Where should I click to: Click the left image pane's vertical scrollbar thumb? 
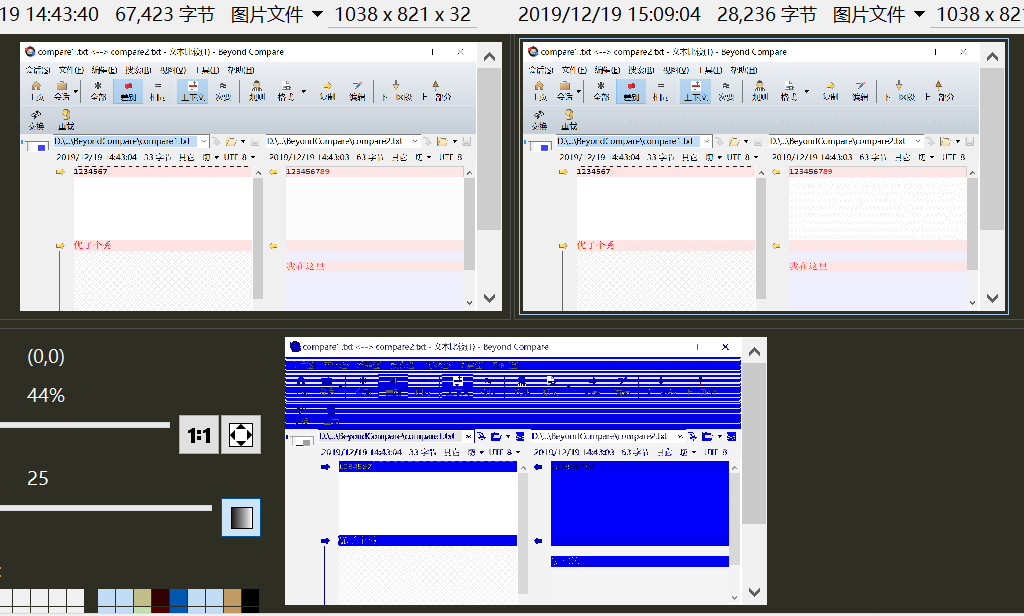tap(489, 149)
